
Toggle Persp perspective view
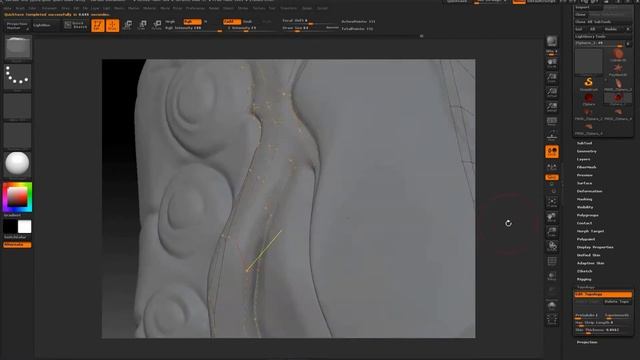click(x=552, y=122)
